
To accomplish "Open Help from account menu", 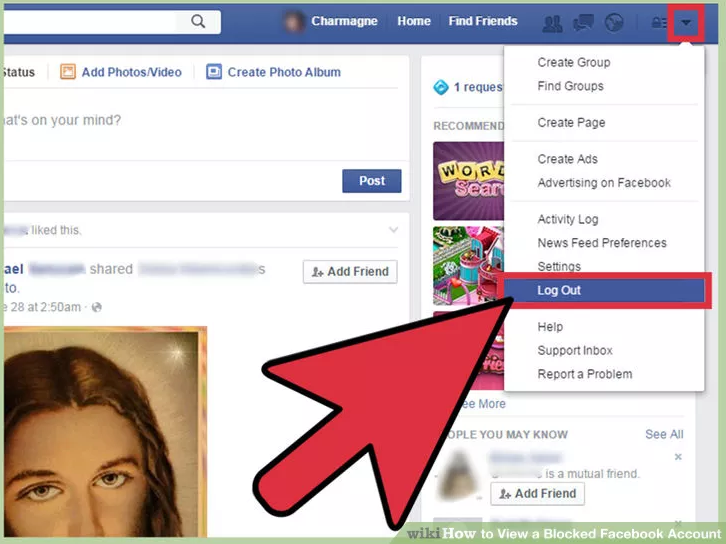I will tap(550, 327).
